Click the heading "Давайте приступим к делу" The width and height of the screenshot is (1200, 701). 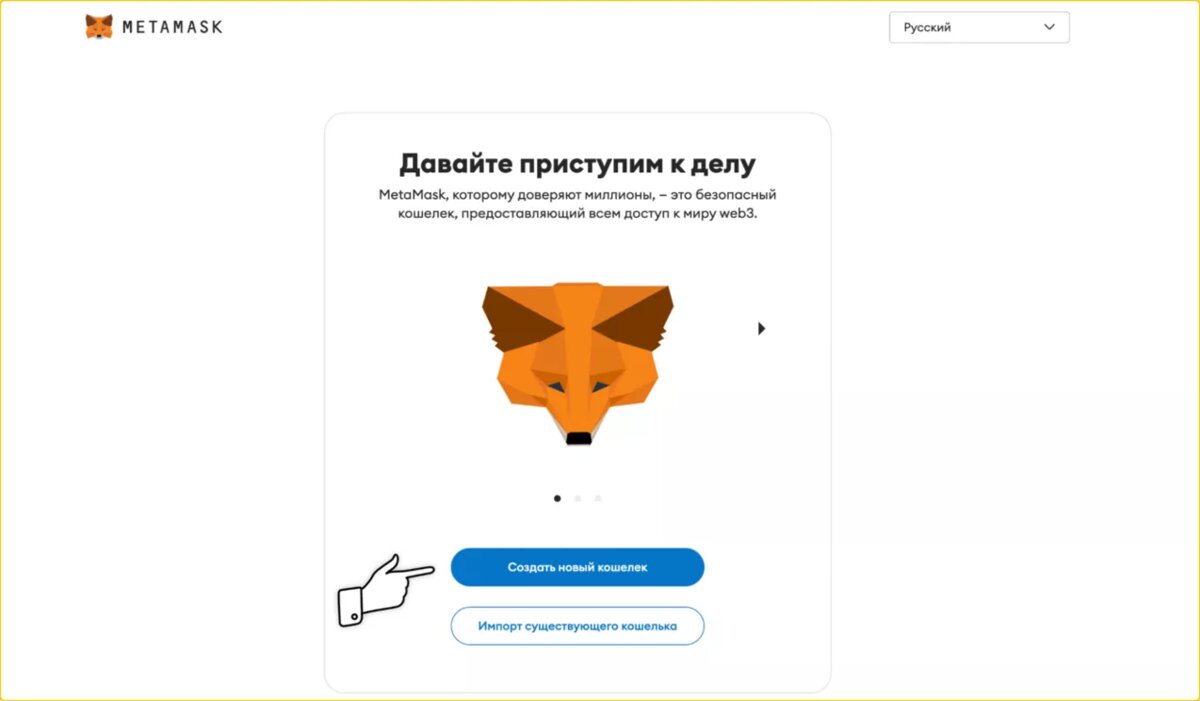click(577, 162)
